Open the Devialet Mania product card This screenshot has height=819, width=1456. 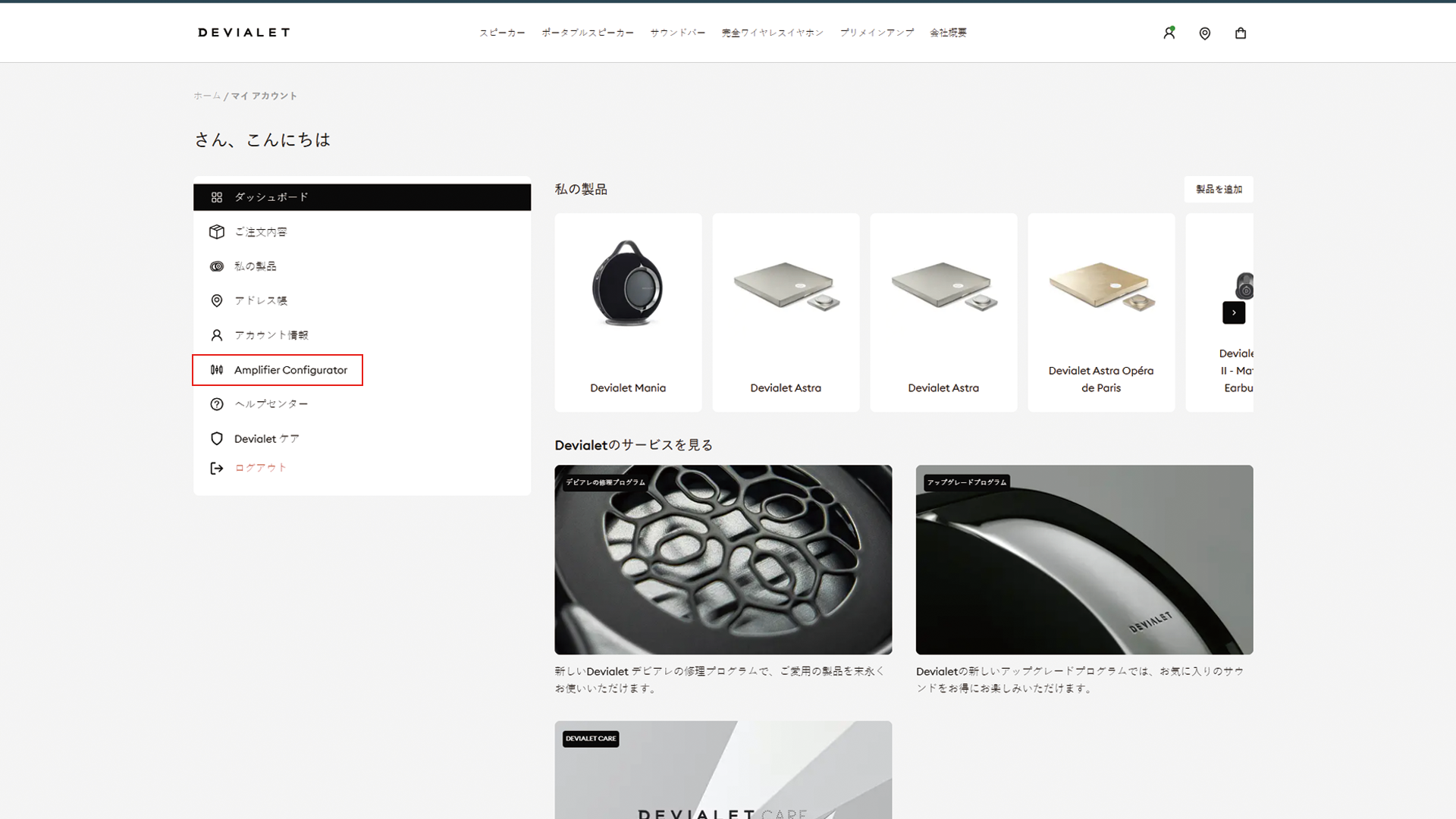coord(628,312)
